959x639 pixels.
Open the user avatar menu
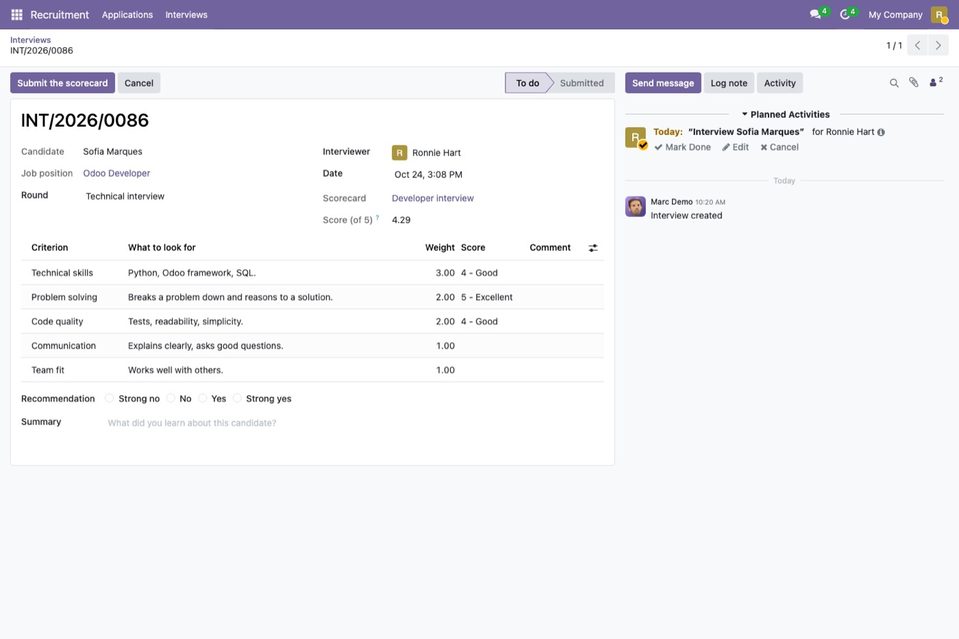point(939,15)
